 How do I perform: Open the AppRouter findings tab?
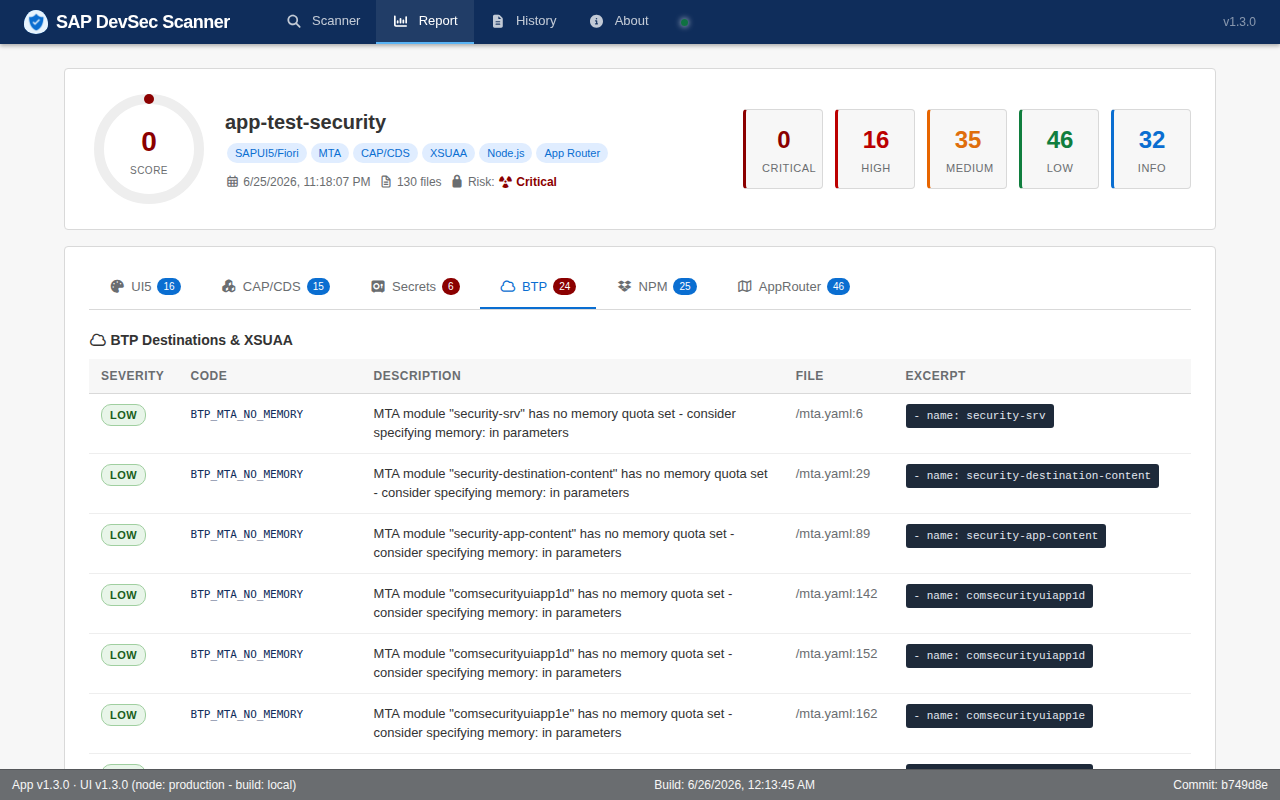pos(793,287)
